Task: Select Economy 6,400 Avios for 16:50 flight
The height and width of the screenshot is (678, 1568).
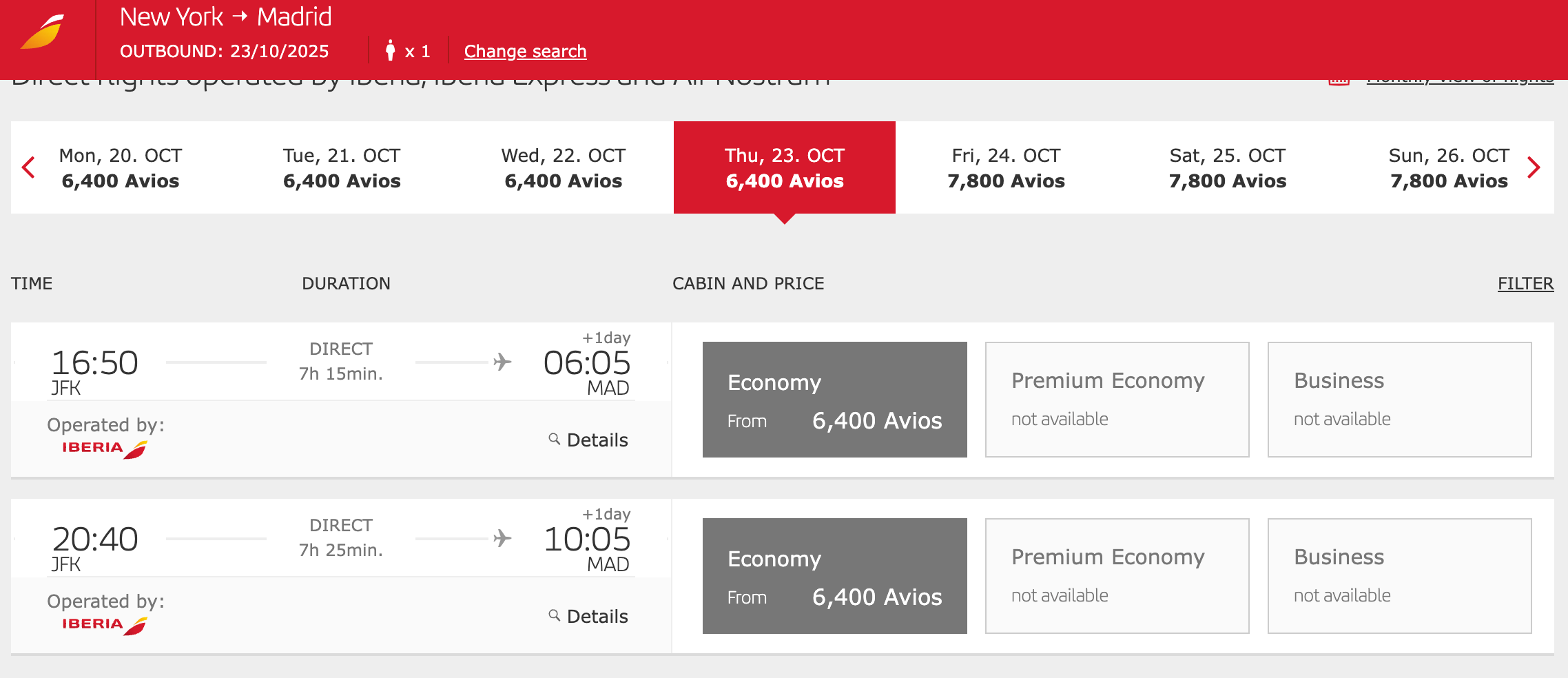Action: [x=835, y=400]
